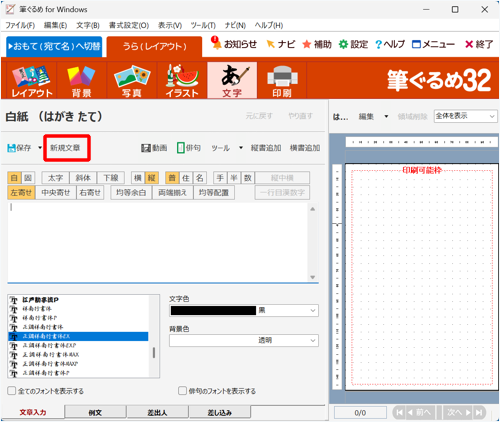Check 全てのフォントを表示する checkbox
Viewport: 500px width, 422px height.
[12, 391]
